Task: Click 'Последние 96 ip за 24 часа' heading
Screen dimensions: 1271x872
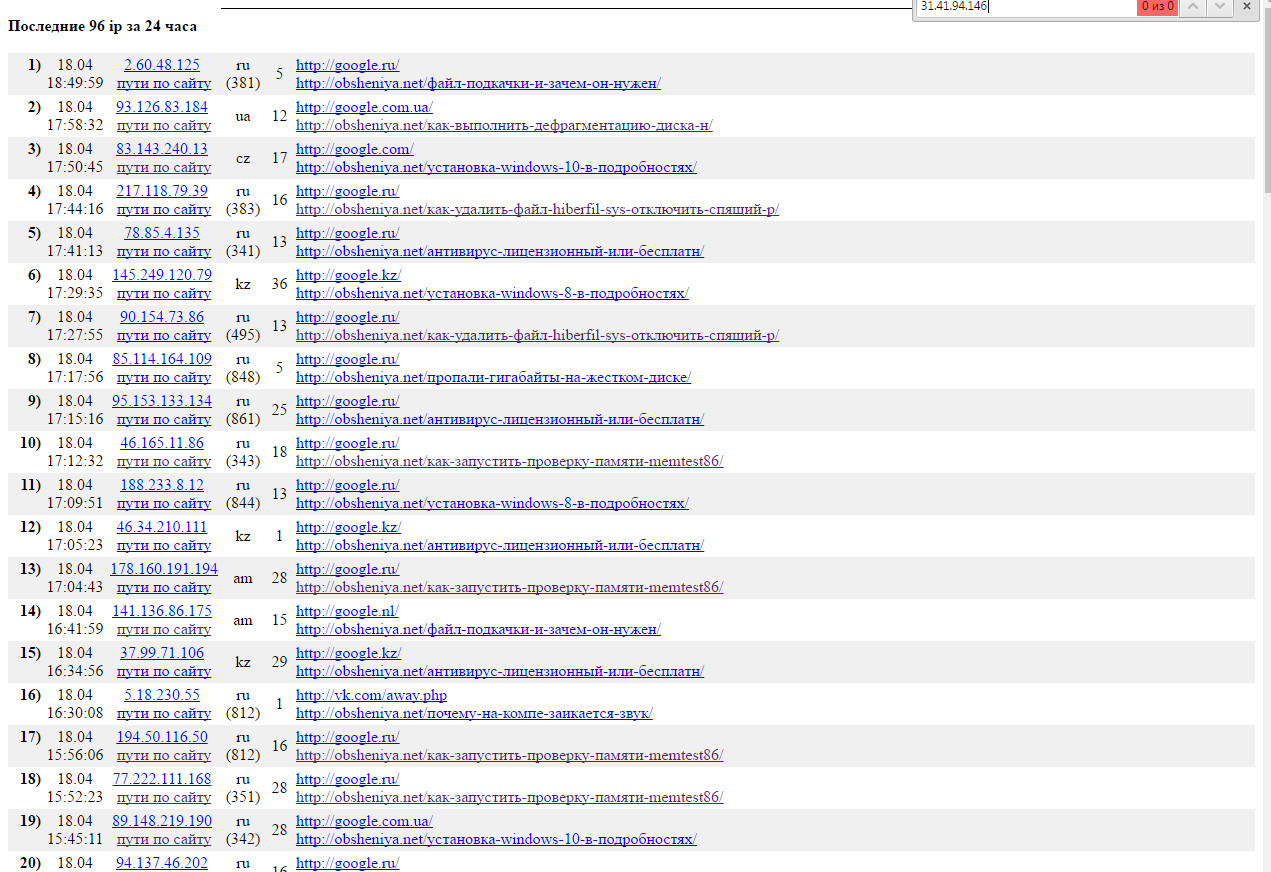Action: point(102,26)
